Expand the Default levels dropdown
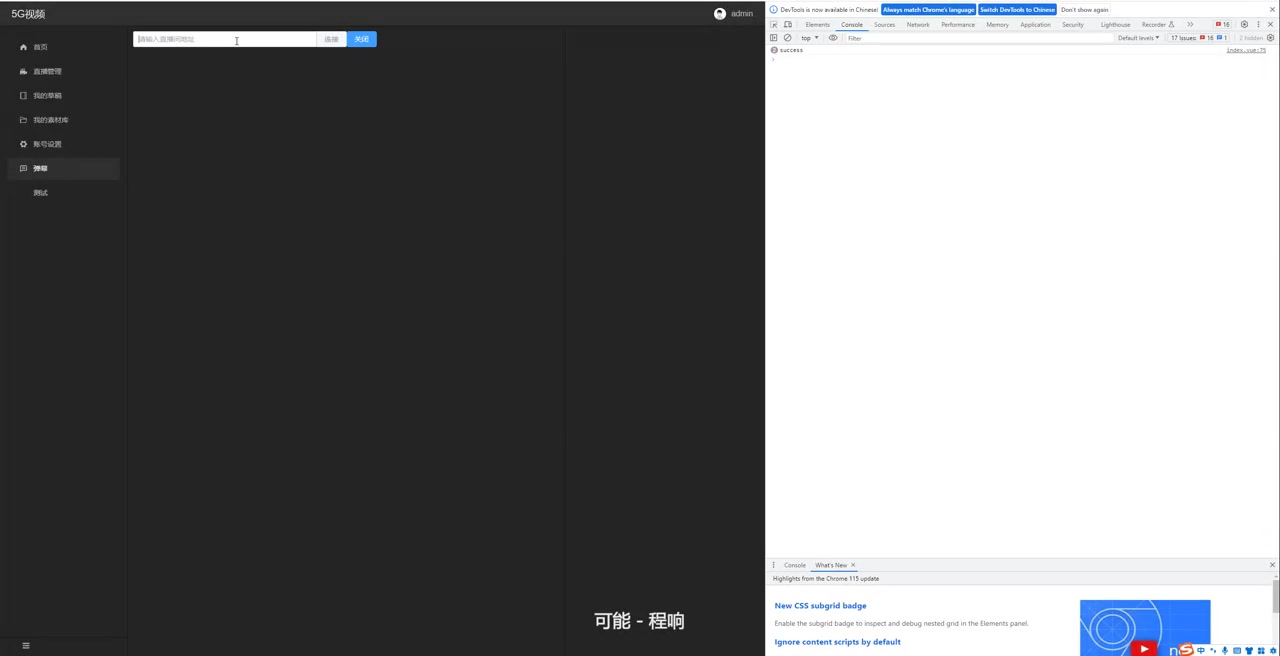1280x656 pixels. pos(1138,38)
